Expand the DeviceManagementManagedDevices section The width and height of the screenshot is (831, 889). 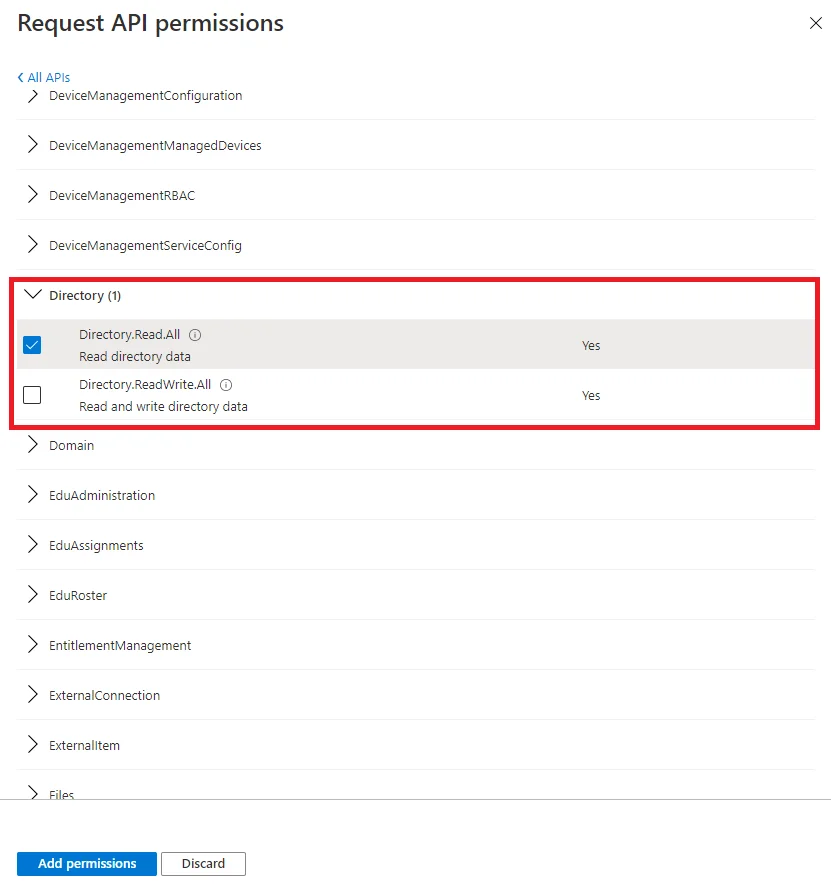(x=32, y=145)
